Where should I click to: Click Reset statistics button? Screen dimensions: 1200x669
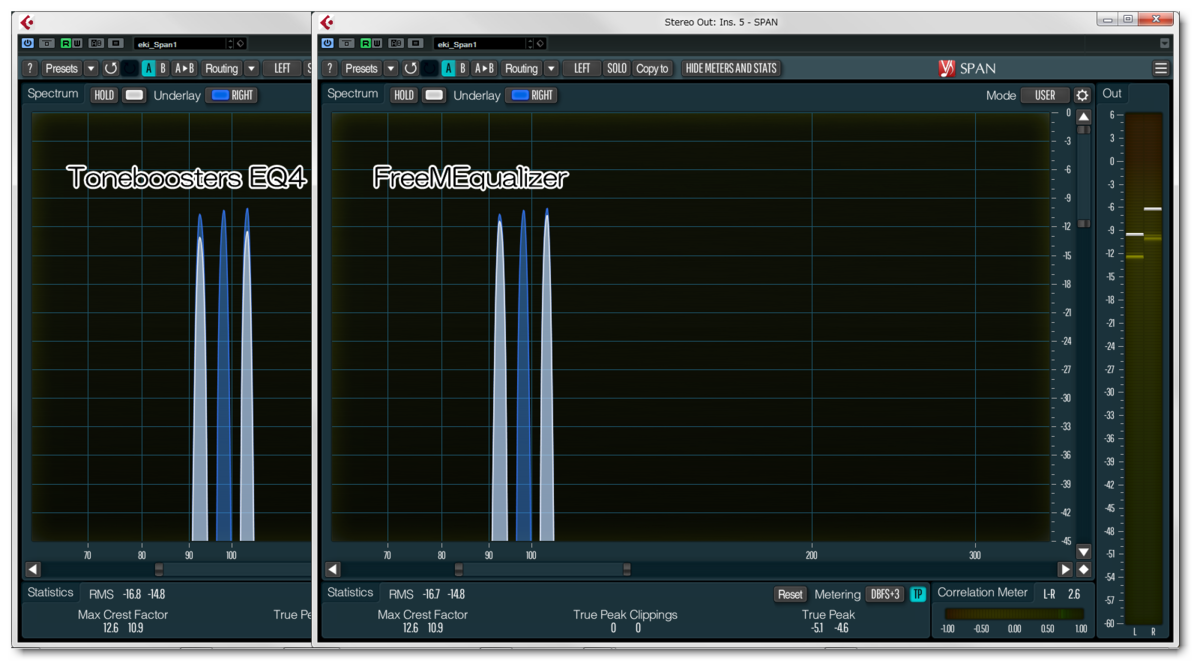click(x=790, y=594)
